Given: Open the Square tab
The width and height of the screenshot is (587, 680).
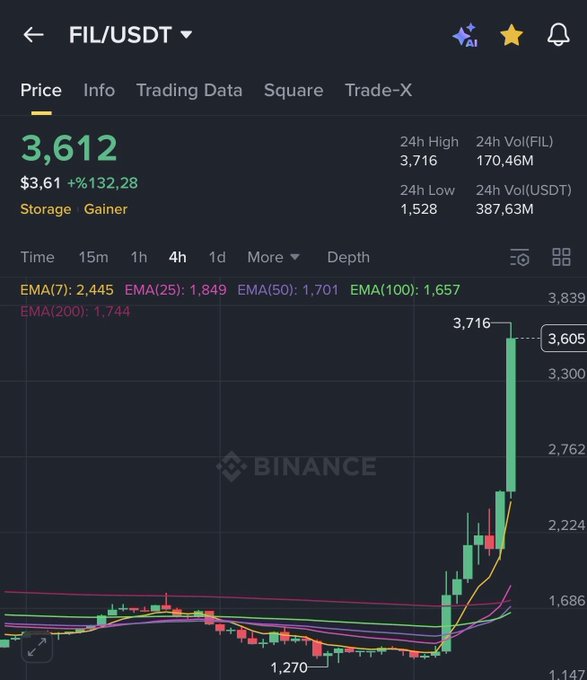Looking at the screenshot, I should click(294, 90).
